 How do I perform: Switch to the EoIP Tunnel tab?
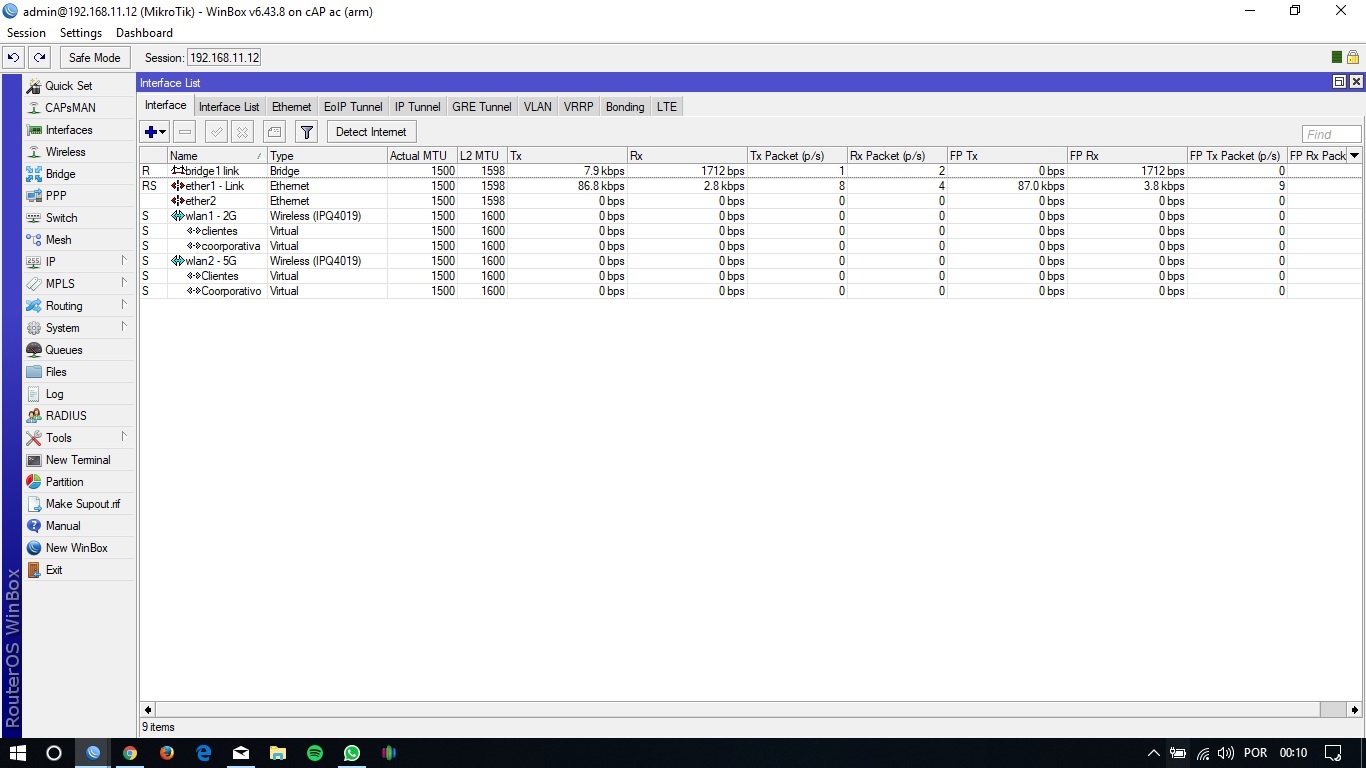(x=353, y=107)
